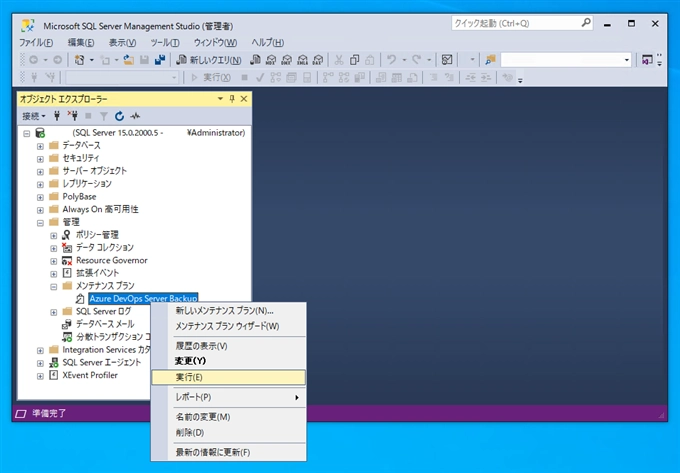Click the Visual Studio window icon on toolbar

[x=647, y=60]
